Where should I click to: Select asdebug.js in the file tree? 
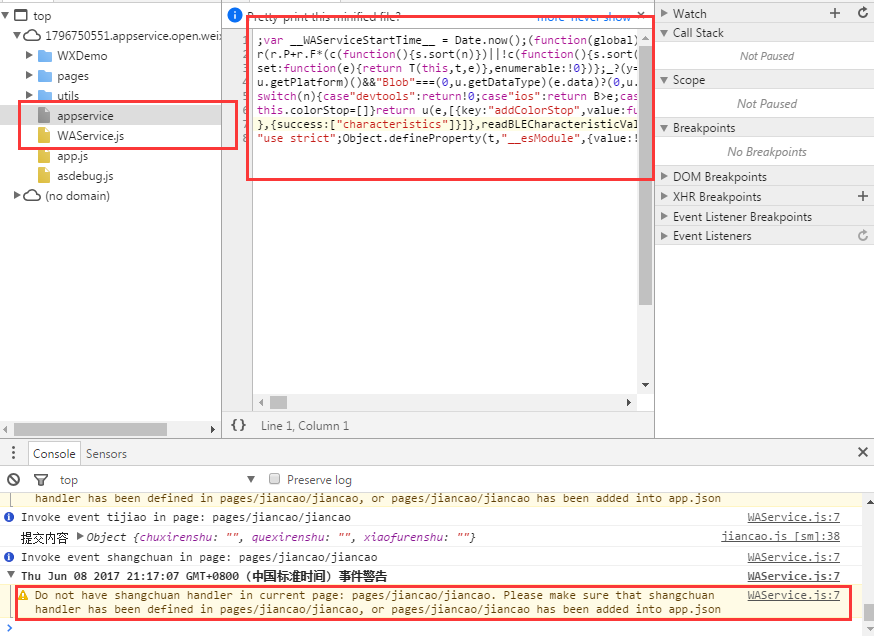point(85,176)
